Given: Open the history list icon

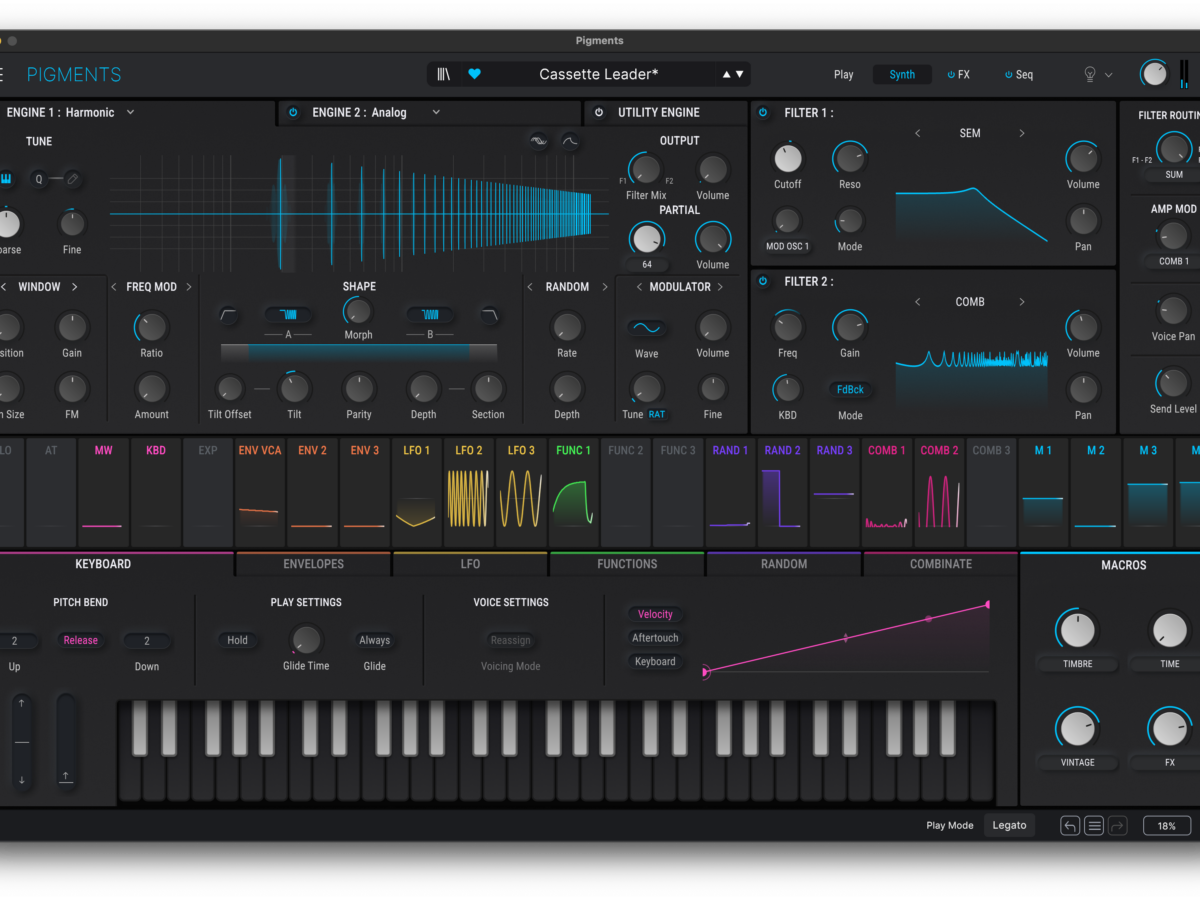Looking at the screenshot, I should click(1094, 826).
